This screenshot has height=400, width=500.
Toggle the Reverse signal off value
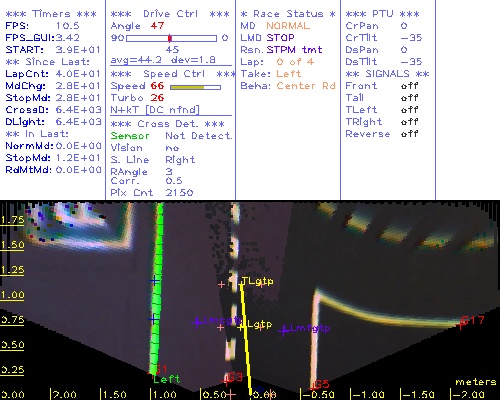(409, 134)
